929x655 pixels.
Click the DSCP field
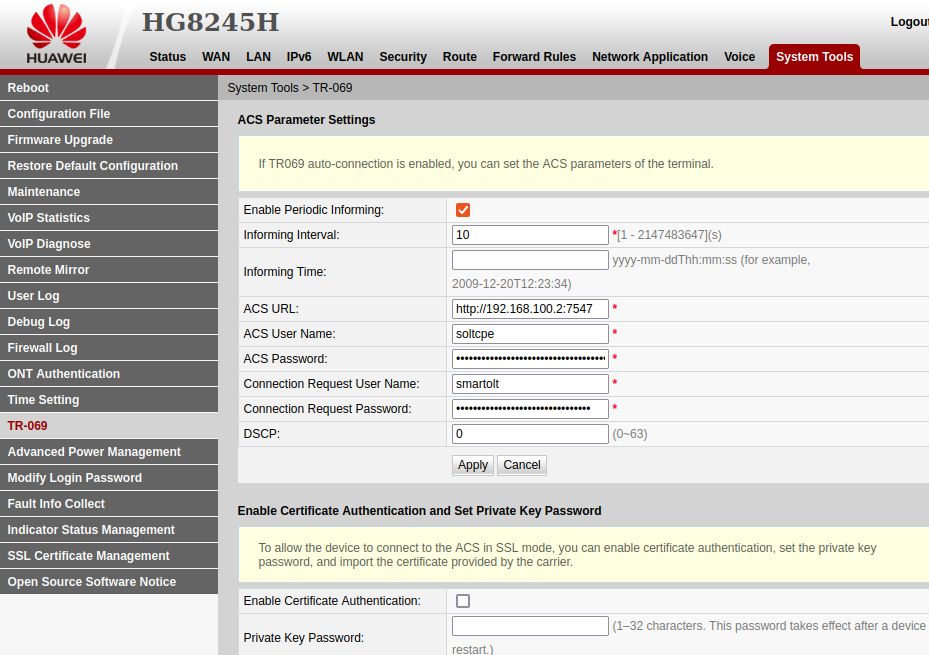click(530, 434)
